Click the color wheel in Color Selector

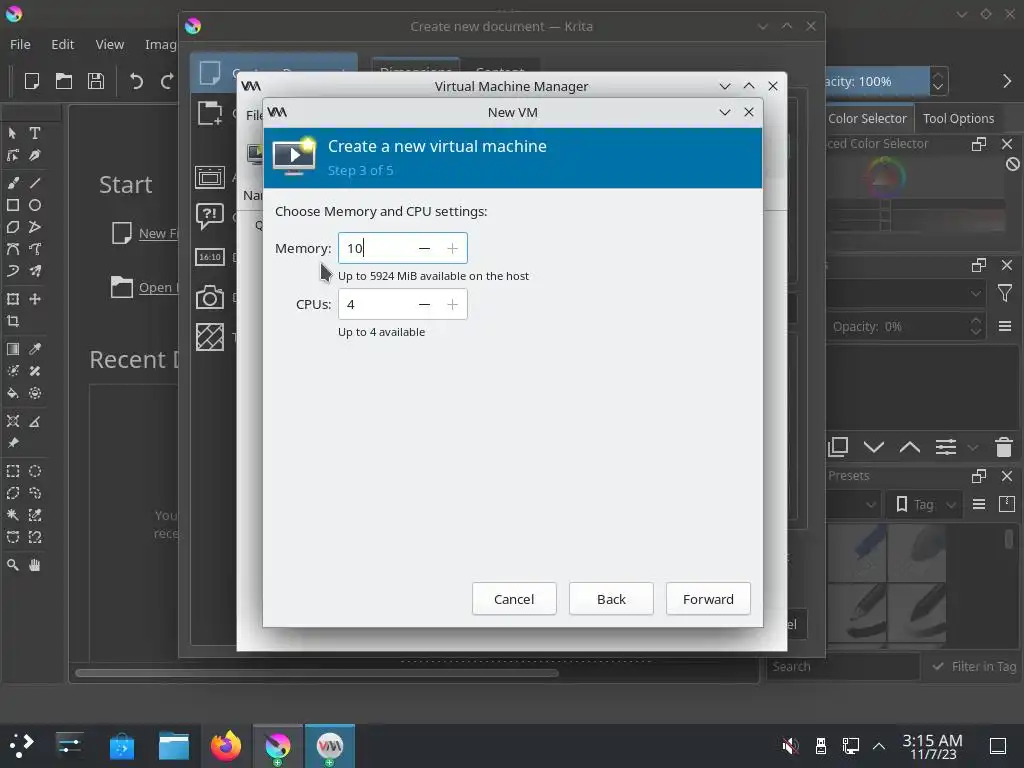click(885, 177)
